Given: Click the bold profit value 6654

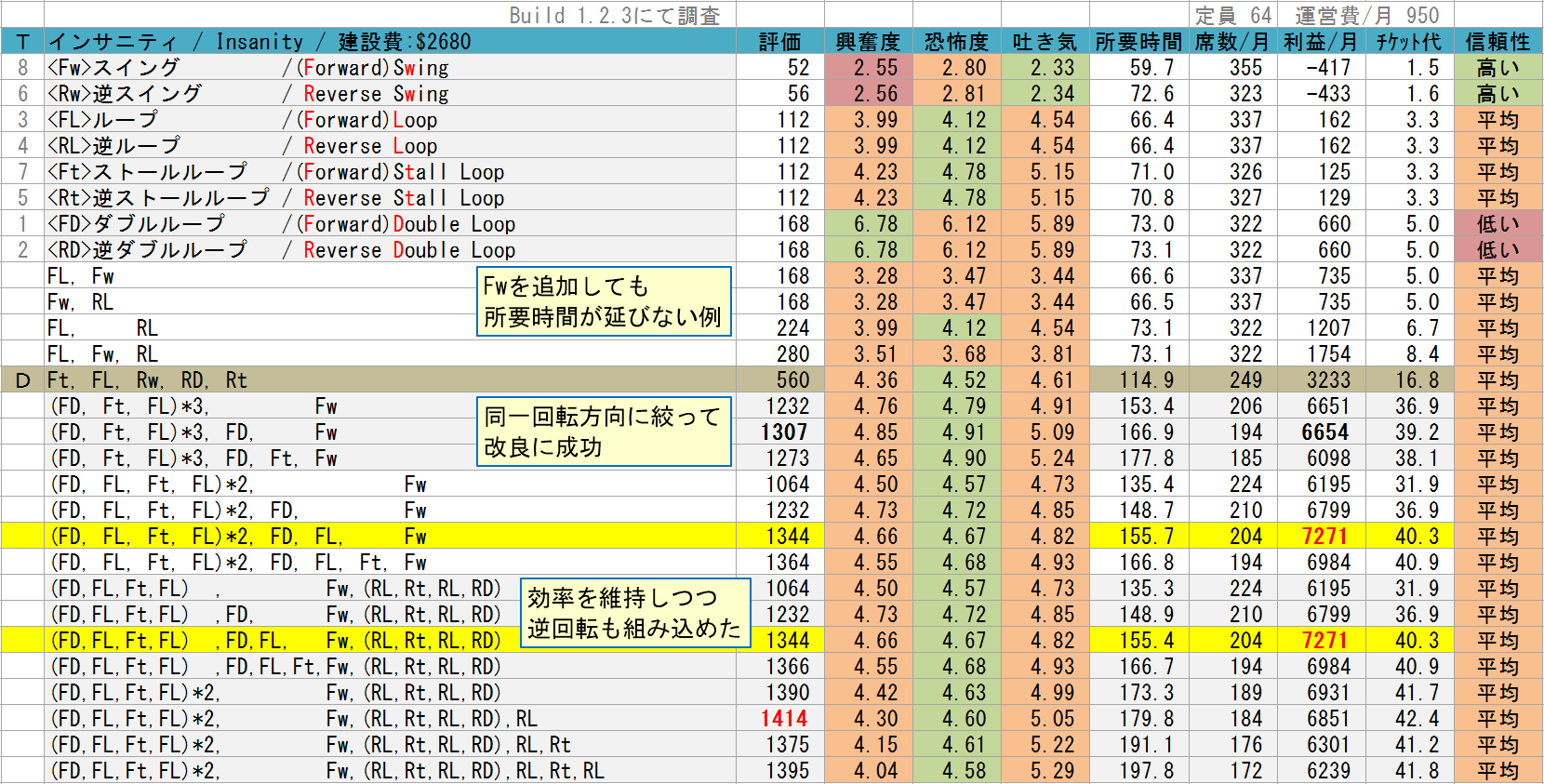Looking at the screenshot, I should pos(1325,432).
